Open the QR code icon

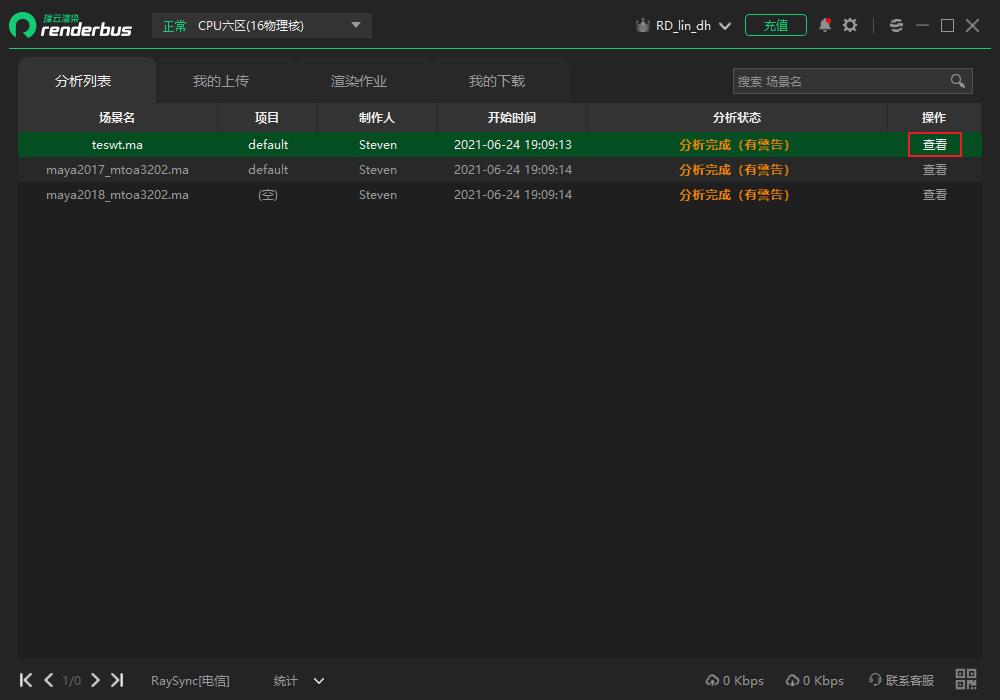click(966, 680)
